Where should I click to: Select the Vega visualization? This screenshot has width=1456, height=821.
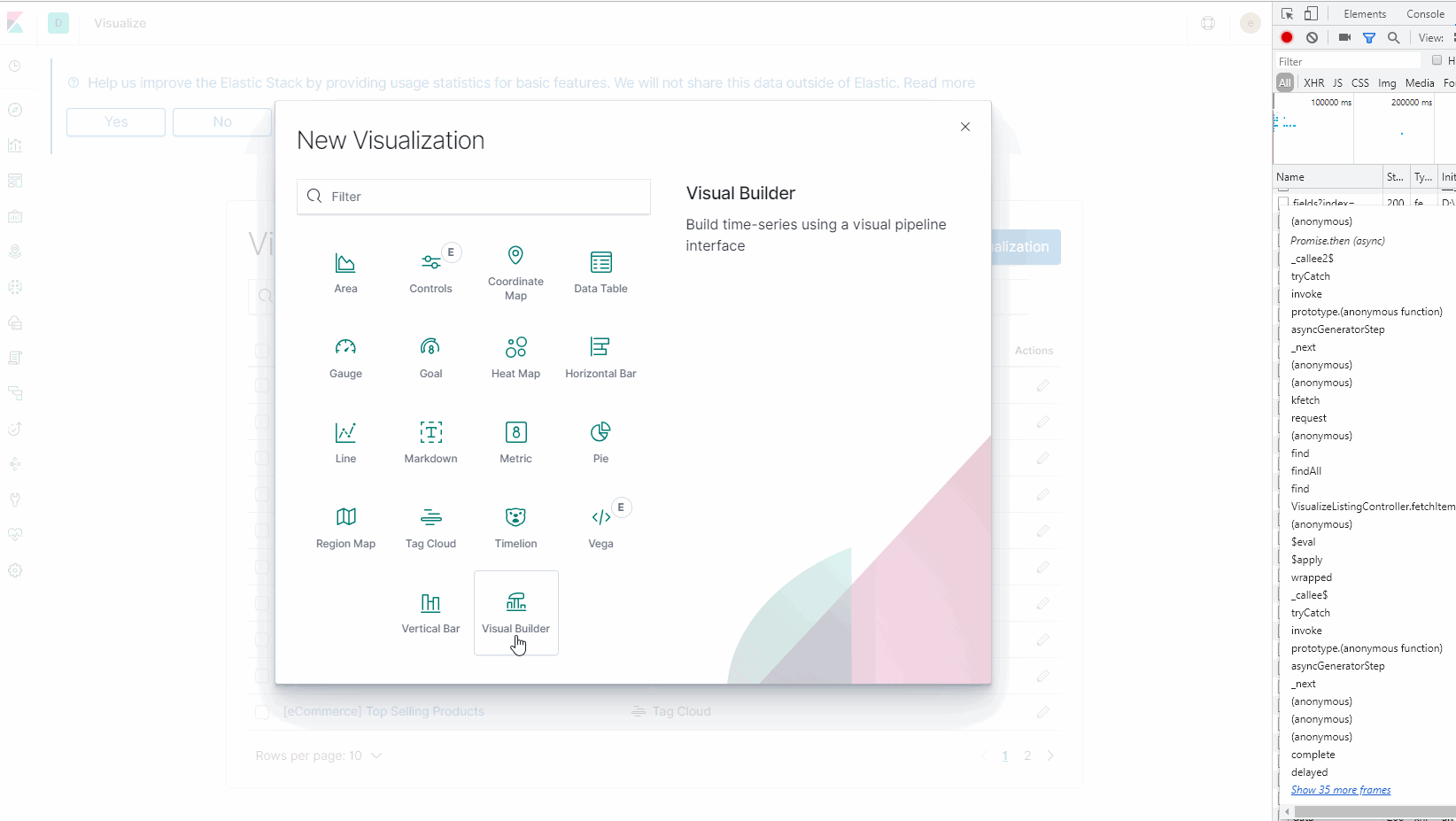click(x=600, y=528)
